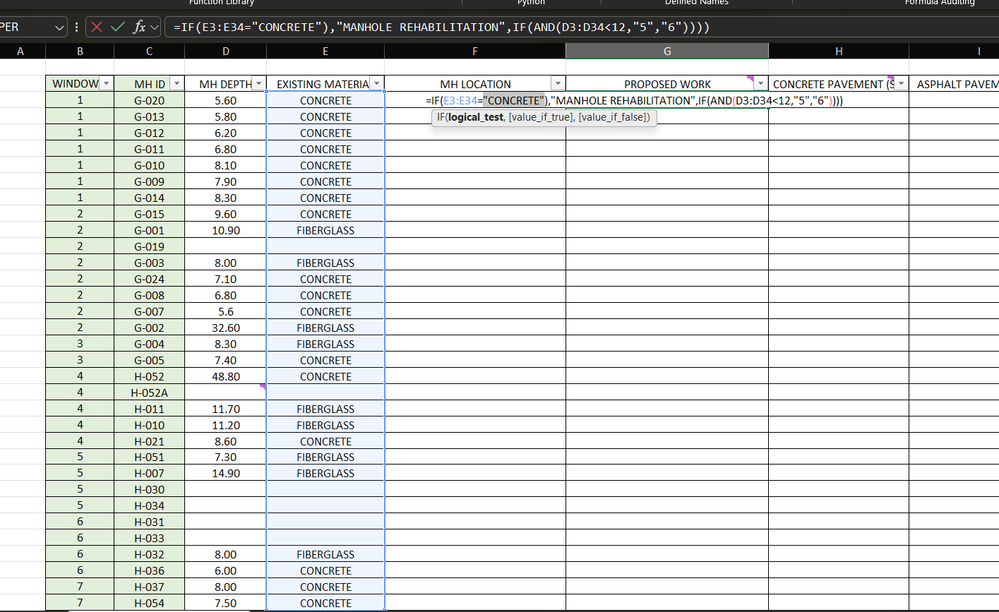Open the EXISTING MATERIAL filter dropdown
Viewport: 999px width, 612px height.
tap(378, 83)
